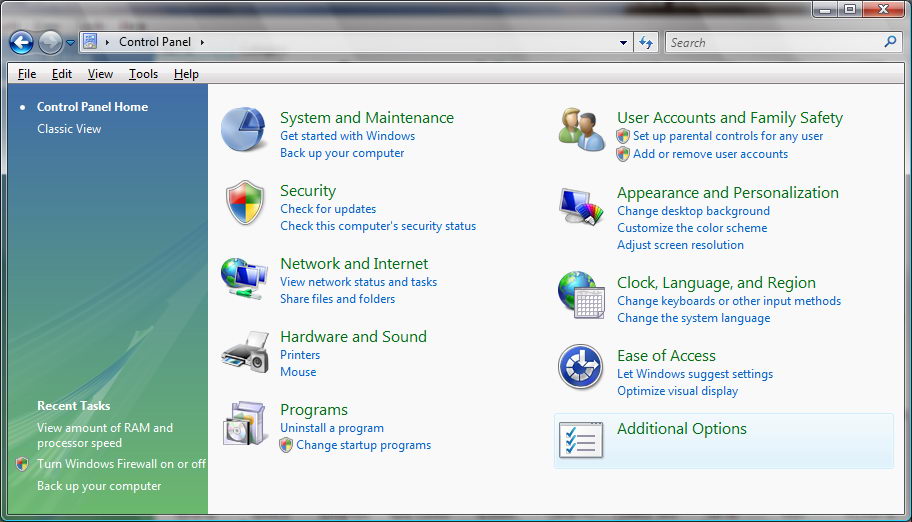
Task: Open the Help menu
Action: coord(186,74)
